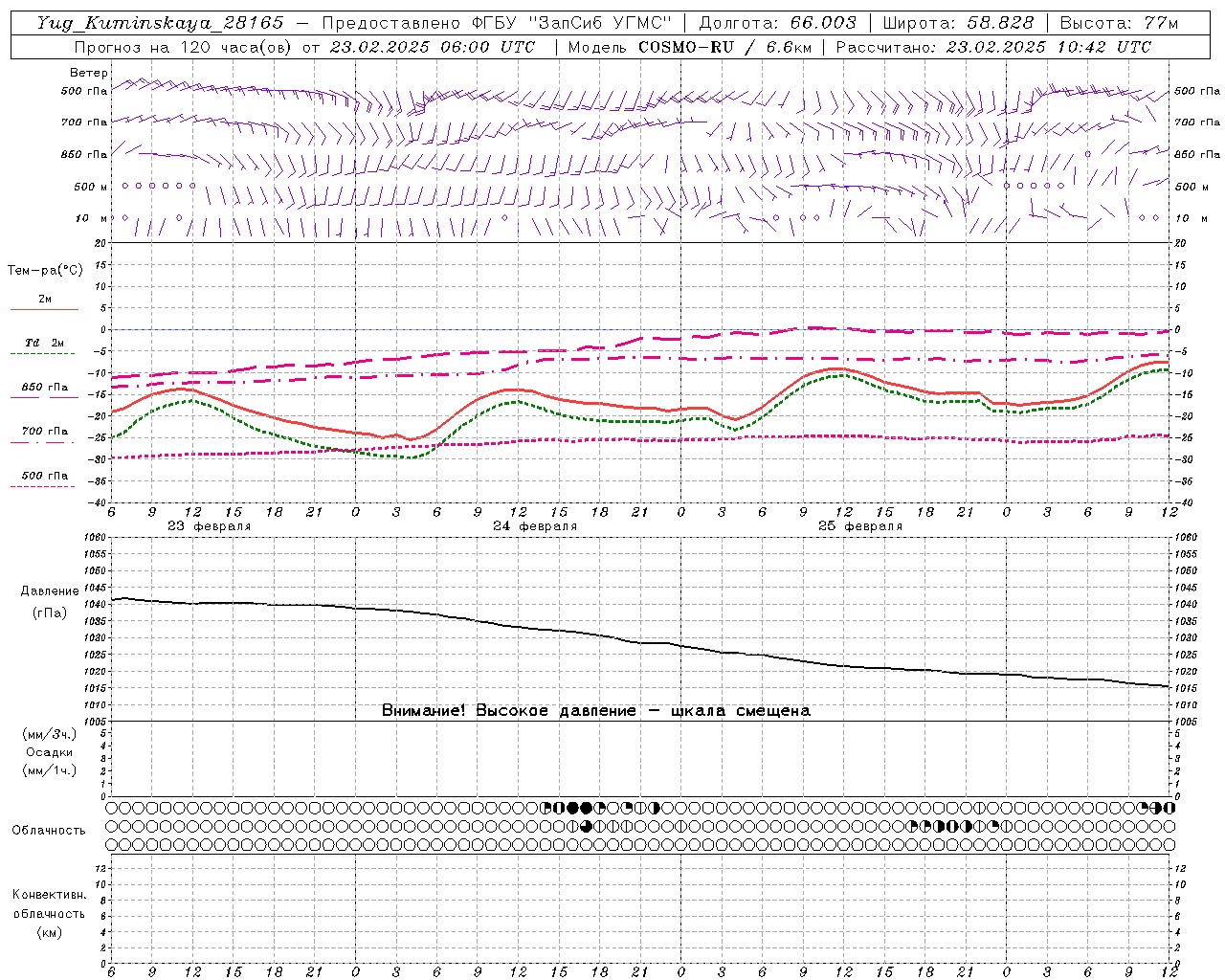This screenshot has height=980, width=1225.
Task: Click the '23 февраля' date label
Action: pos(210,526)
